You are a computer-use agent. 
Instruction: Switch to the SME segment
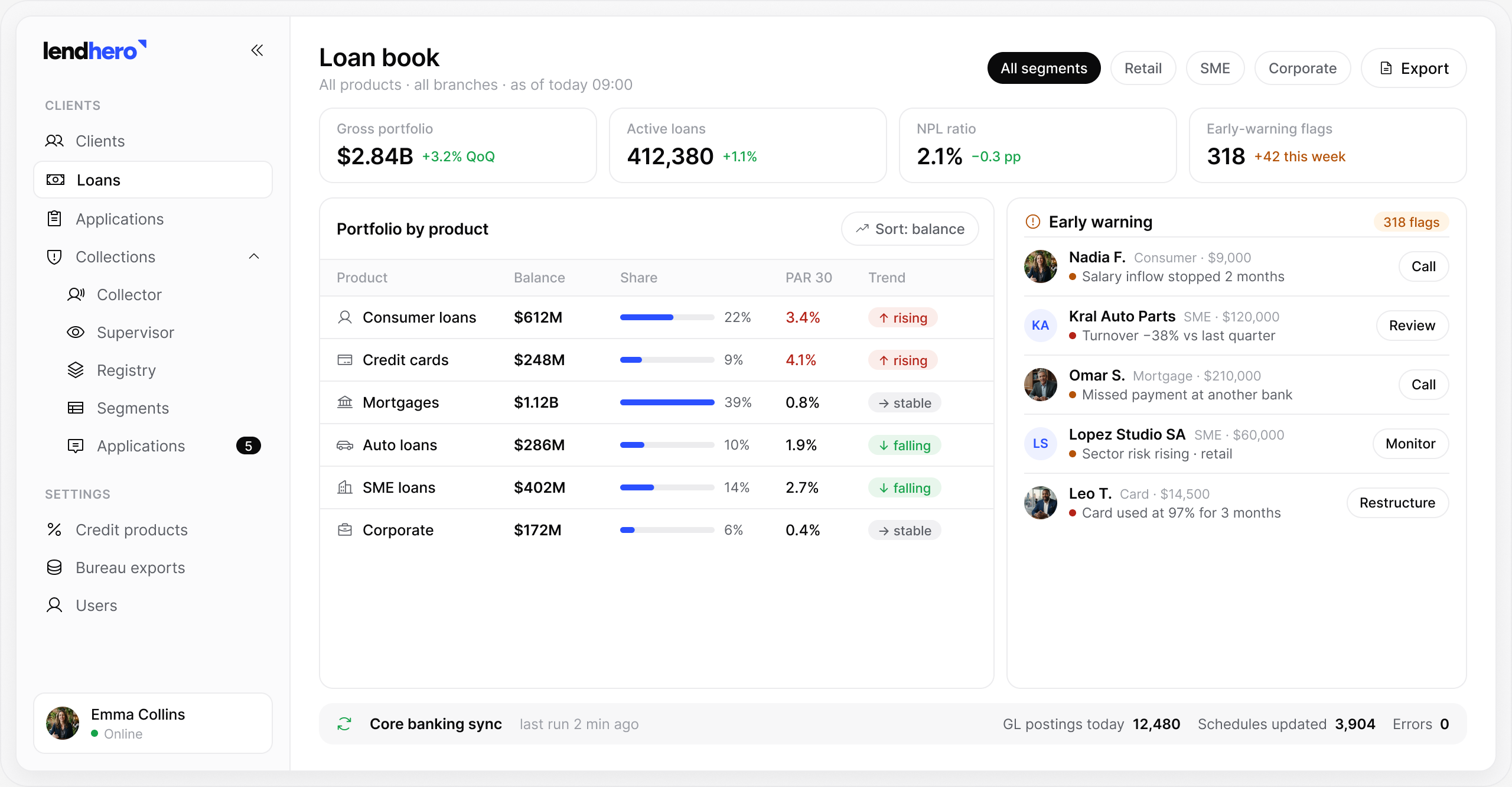point(1215,68)
